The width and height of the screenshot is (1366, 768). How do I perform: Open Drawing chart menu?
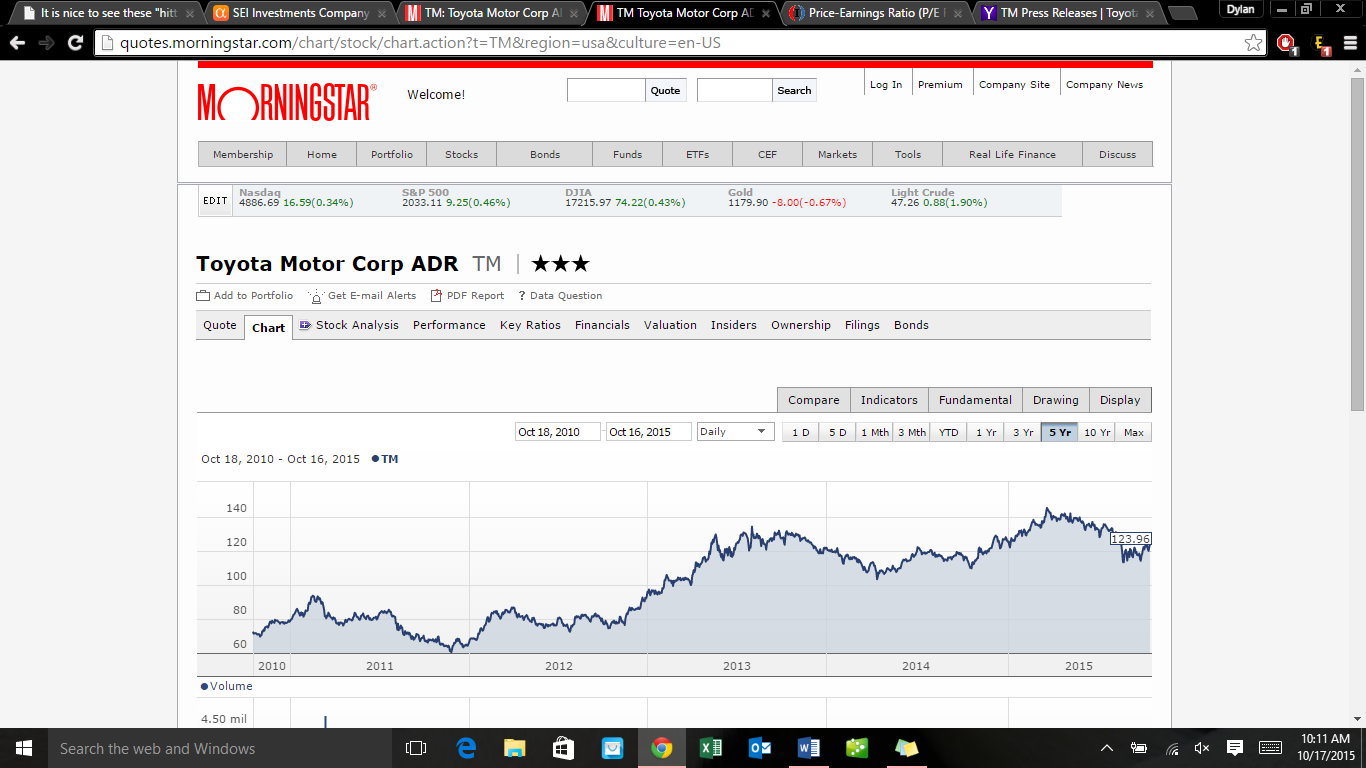pyautogui.click(x=1056, y=400)
